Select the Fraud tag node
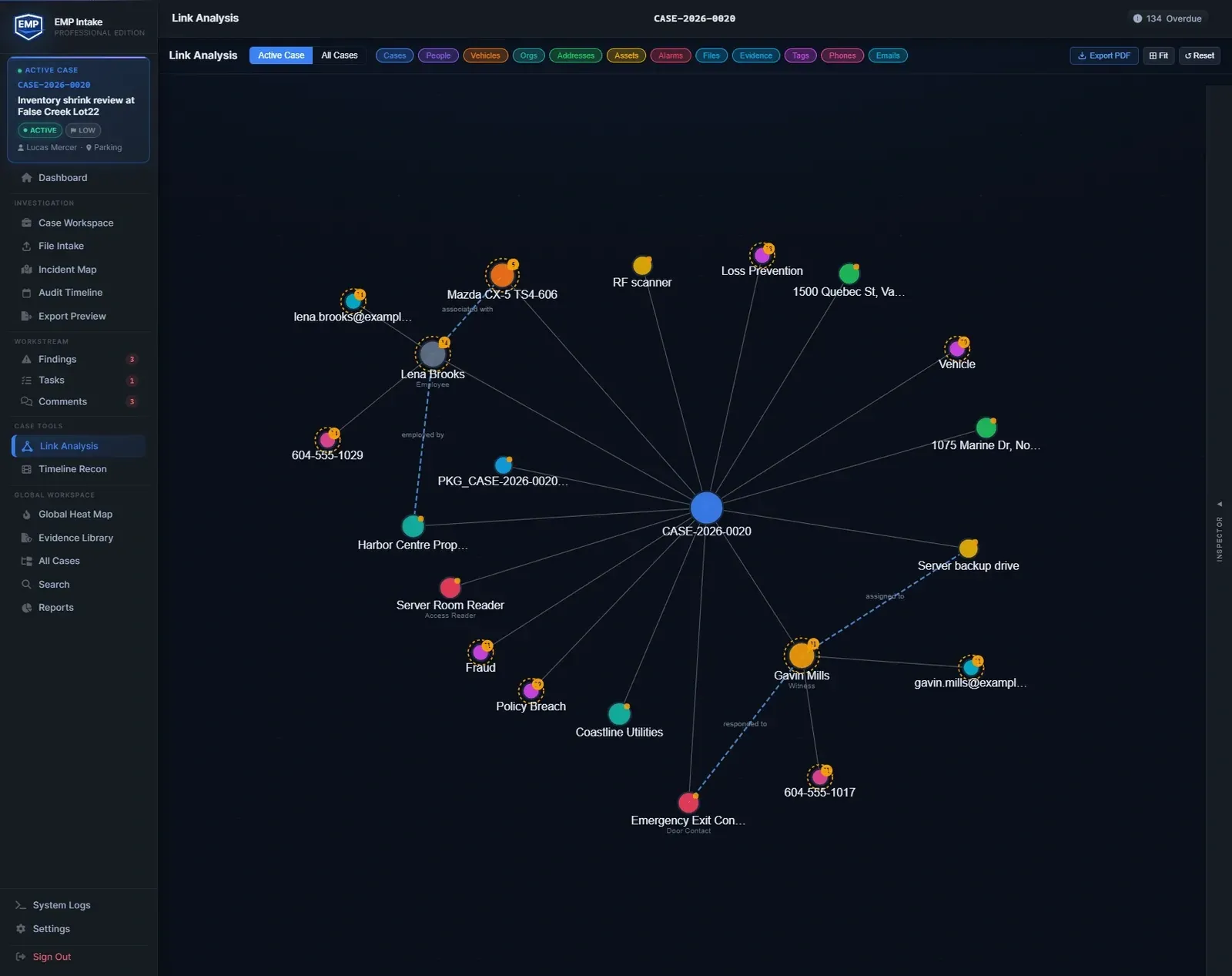The width and height of the screenshot is (1232, 976). (x=480, y=652)
